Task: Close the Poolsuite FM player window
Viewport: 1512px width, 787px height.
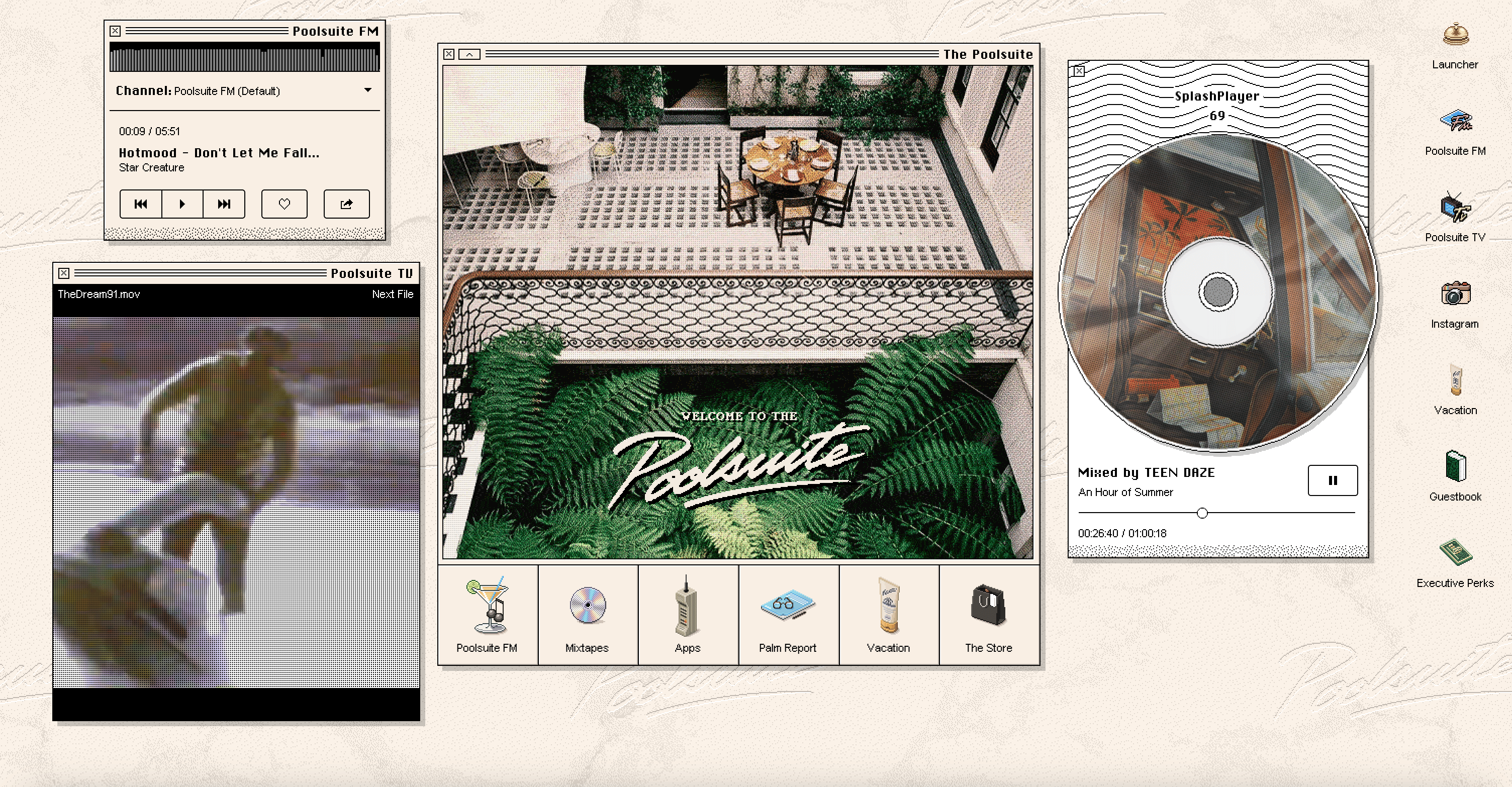Action: 116,31
